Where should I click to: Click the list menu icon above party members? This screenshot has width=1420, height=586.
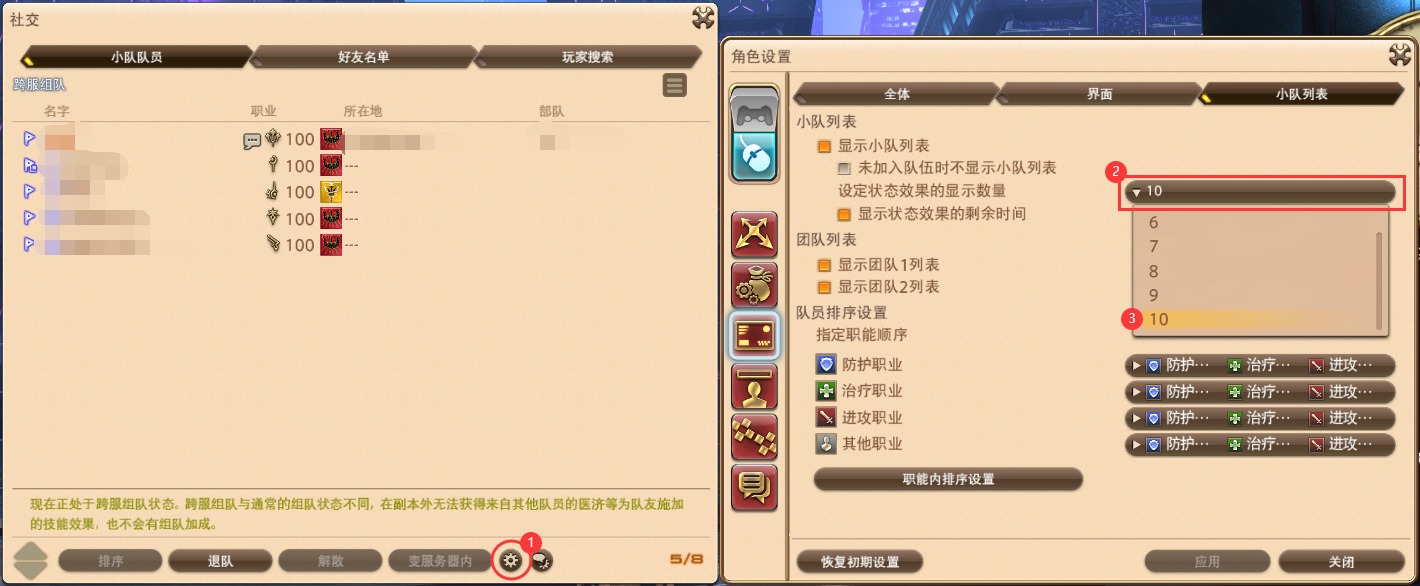[674, 86]
